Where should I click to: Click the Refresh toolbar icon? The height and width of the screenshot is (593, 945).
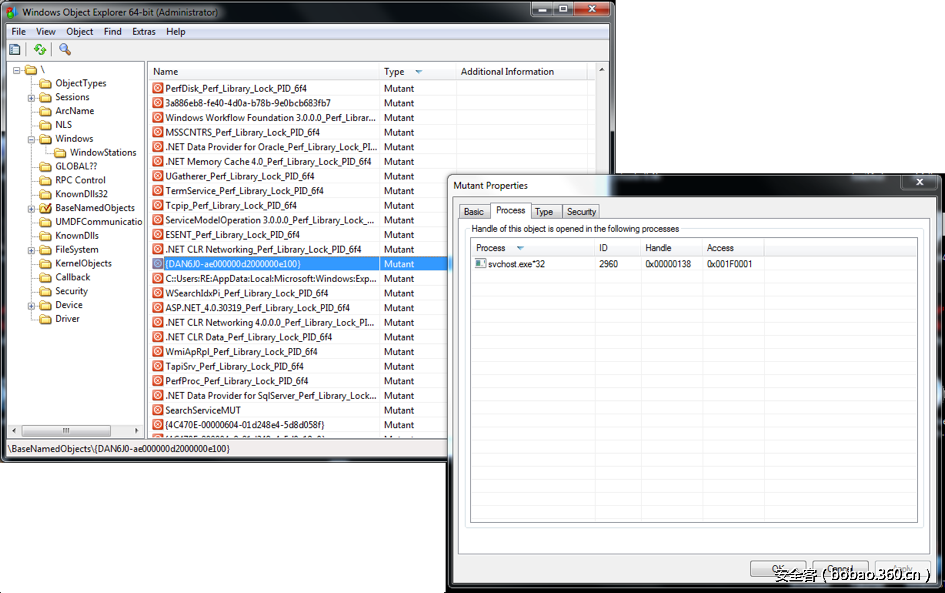39,49
